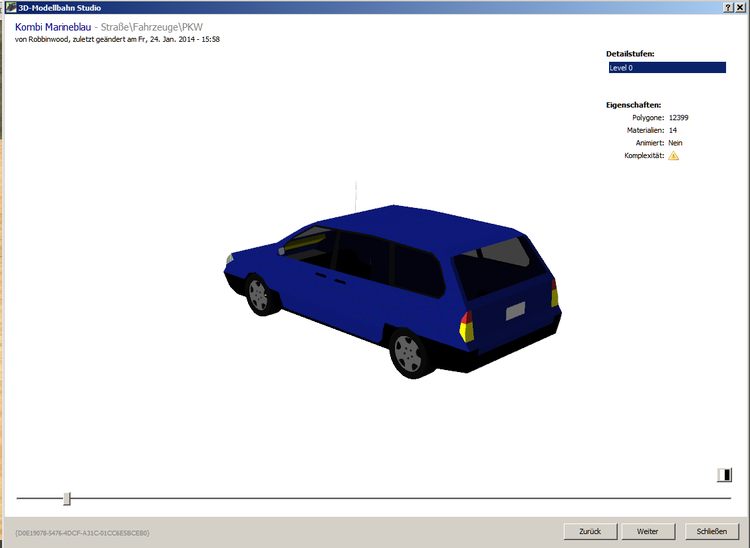Click the 'Kombi Marineblau' model title

pos(53,27)
